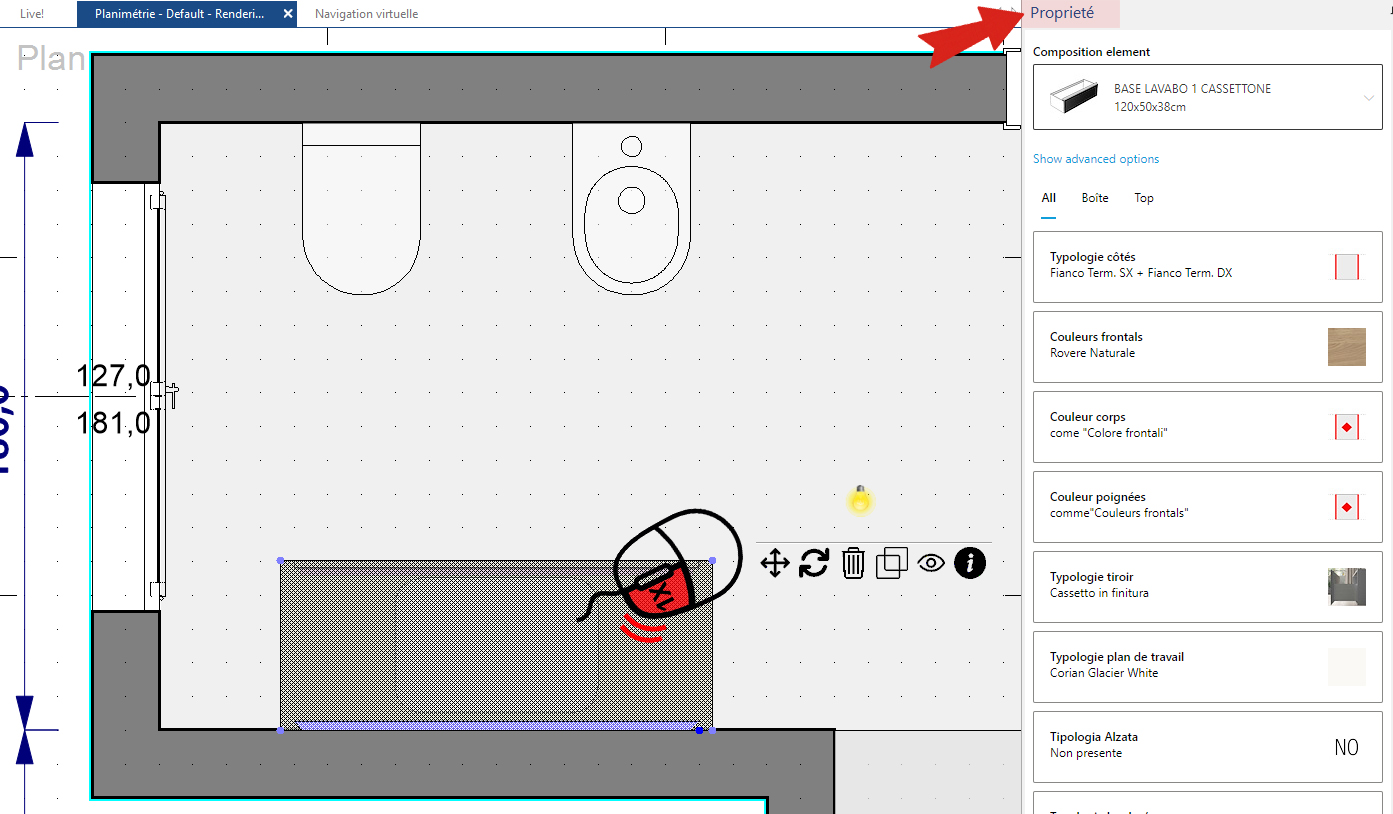Close the Planimétrie tab
Viewport: 1393px width, 814px height.
pos(288,14)
